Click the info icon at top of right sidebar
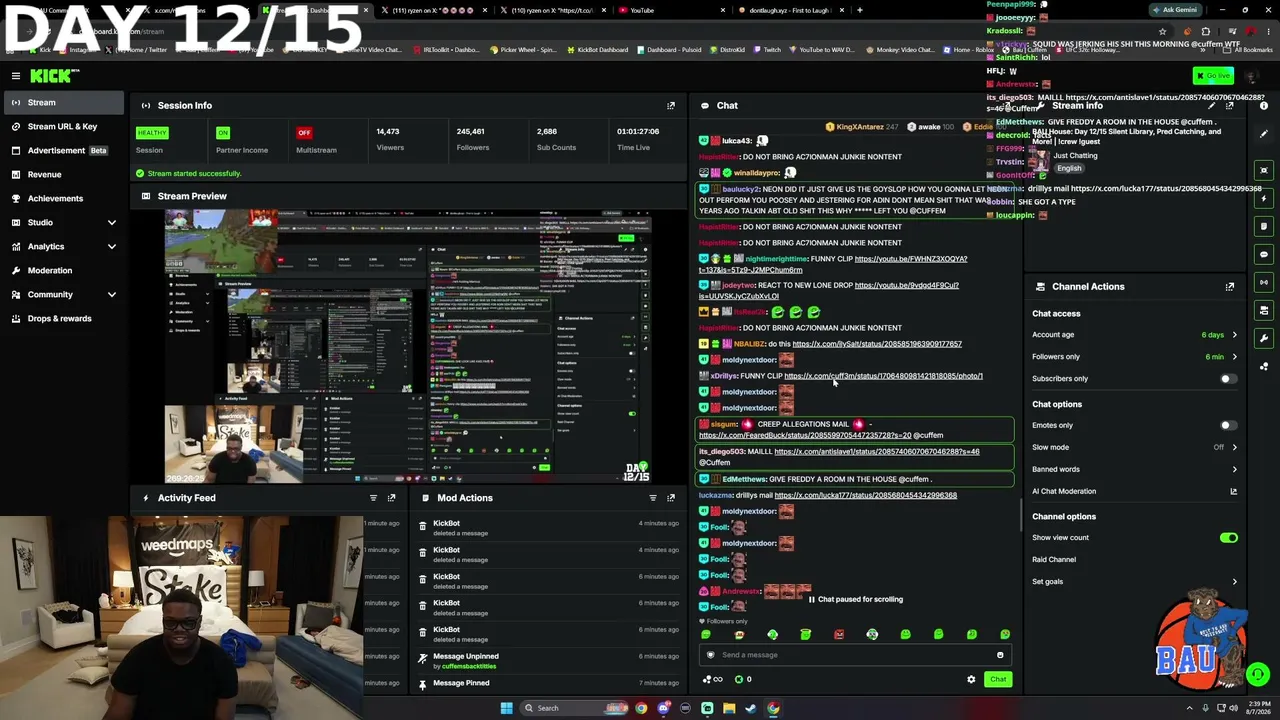Screen dimensions: 1280x720 [x=1264, y=105]
